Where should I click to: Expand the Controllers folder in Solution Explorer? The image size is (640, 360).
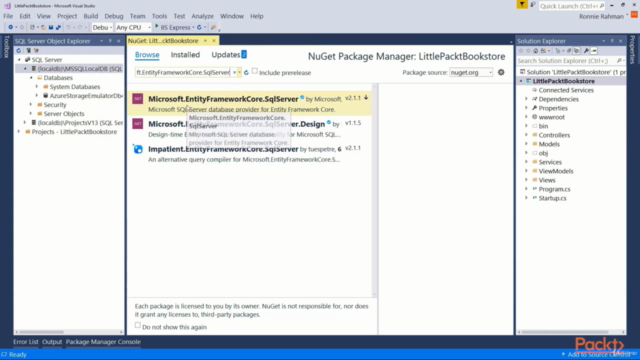click(x=527, y=135)
